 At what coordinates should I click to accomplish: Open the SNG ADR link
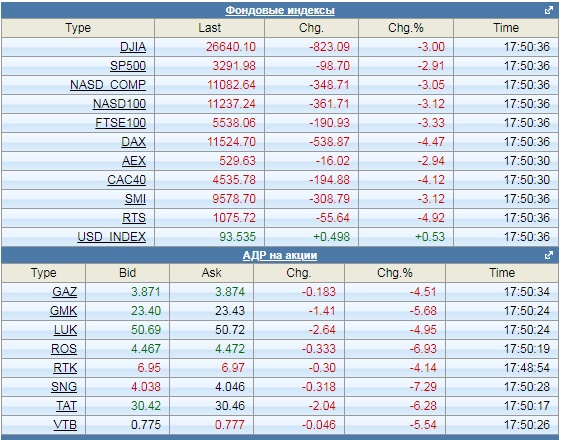pos(64,386)
